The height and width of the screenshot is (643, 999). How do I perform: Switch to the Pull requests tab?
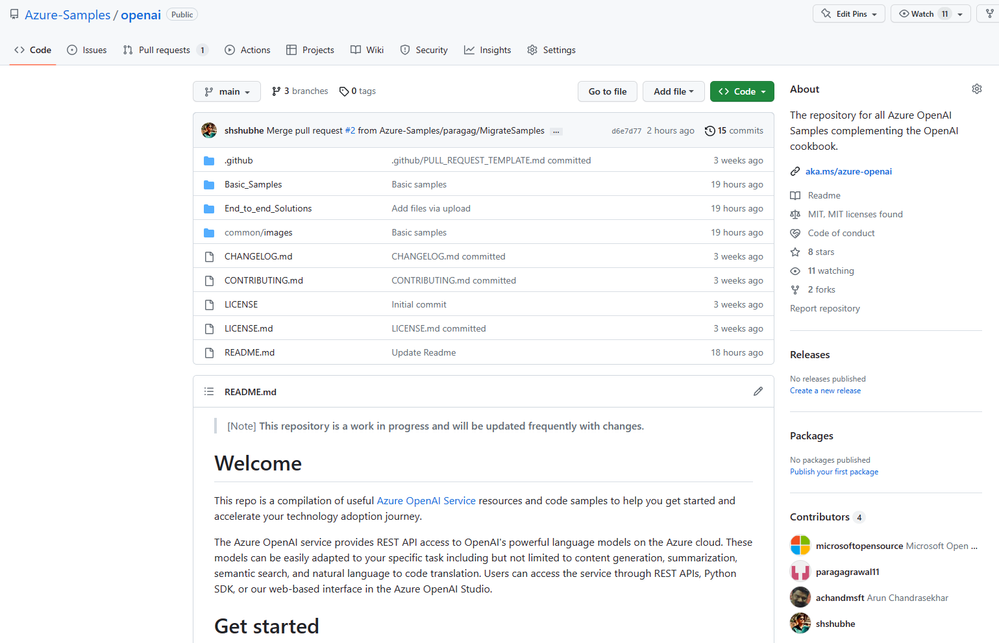(x=165, y=50)
